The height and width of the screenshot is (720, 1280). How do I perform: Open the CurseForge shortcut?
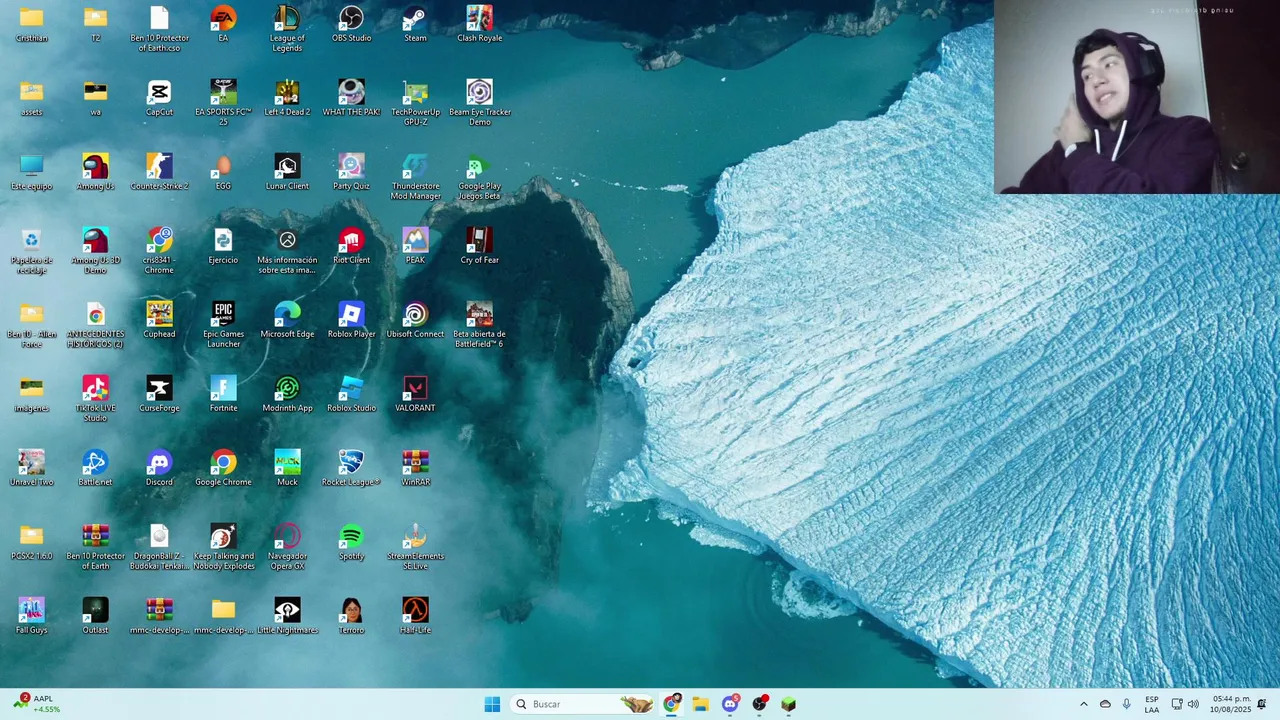click(159, 394)
